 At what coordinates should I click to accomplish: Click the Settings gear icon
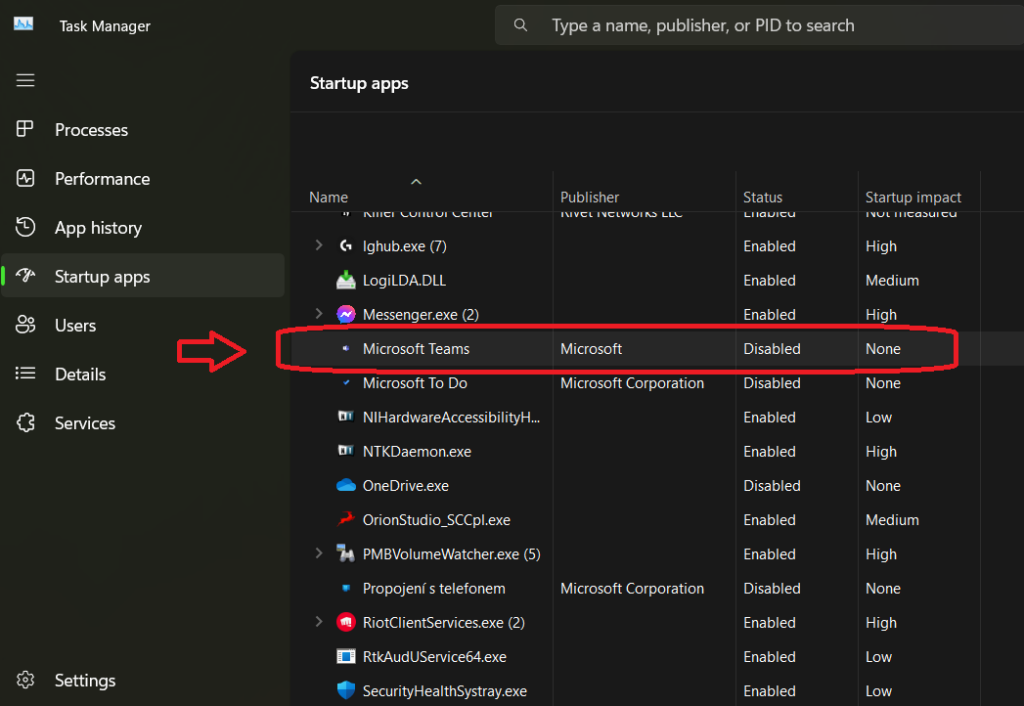point(25,680)
